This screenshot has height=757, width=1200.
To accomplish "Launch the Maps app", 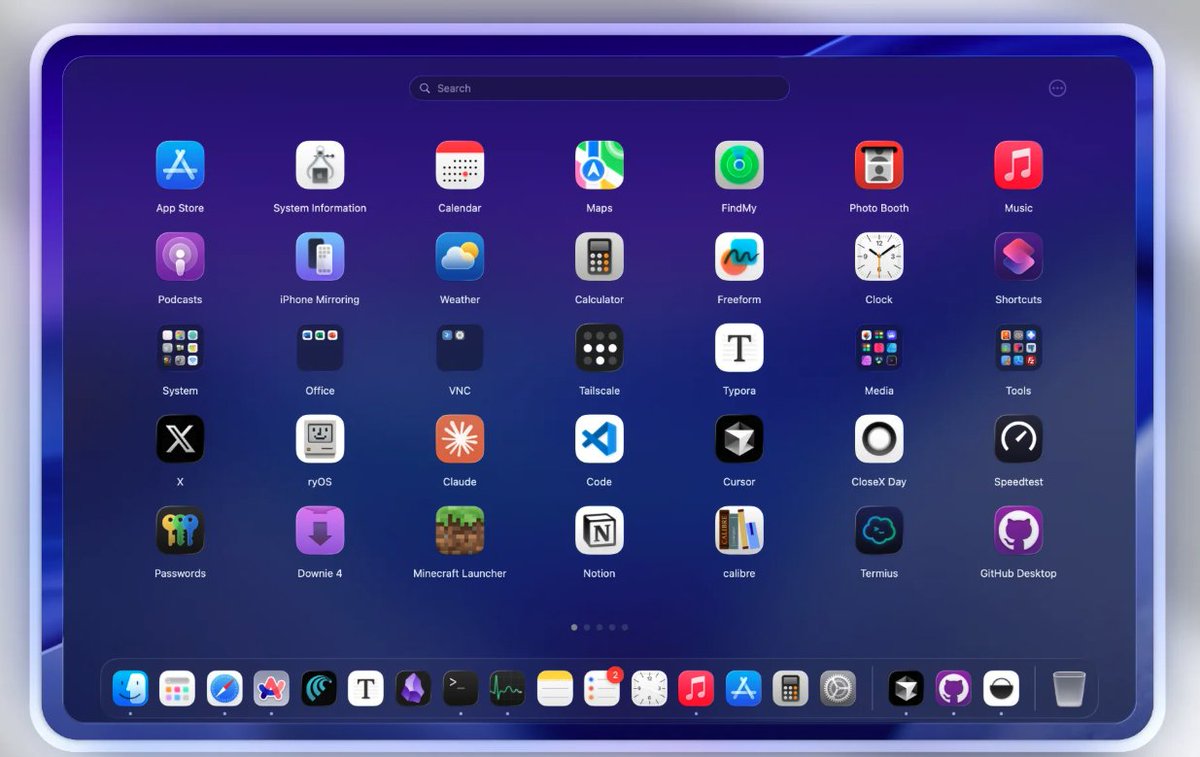I will coord(599,165).
